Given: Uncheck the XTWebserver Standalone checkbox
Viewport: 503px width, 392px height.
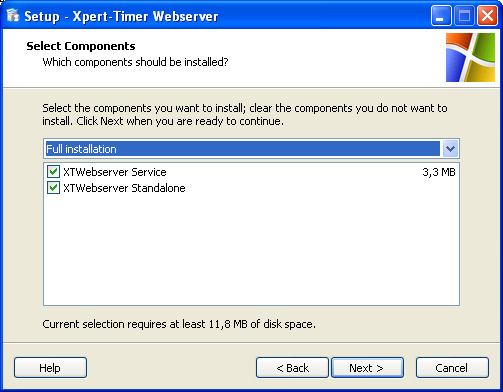Looking at the screenshot, I should [x=53, y=188].
